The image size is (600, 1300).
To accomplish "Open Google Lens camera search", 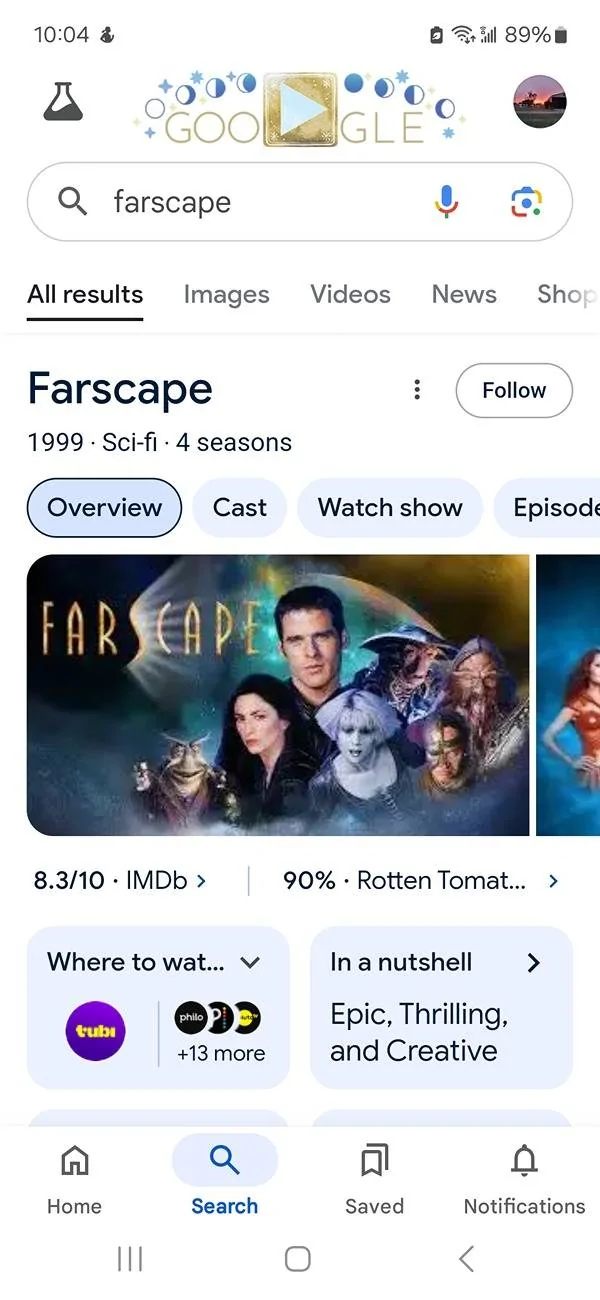I will (x=526, y=202).
